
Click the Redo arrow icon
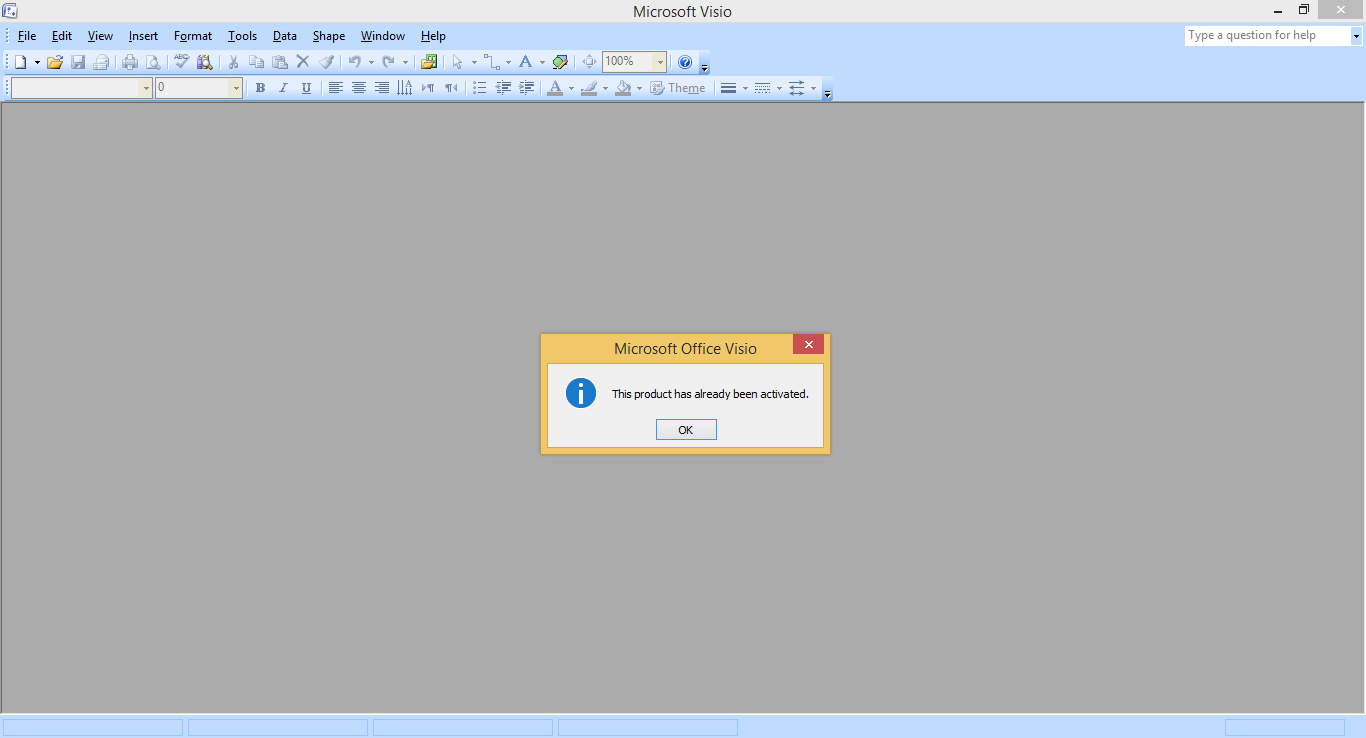click(389, 62)
